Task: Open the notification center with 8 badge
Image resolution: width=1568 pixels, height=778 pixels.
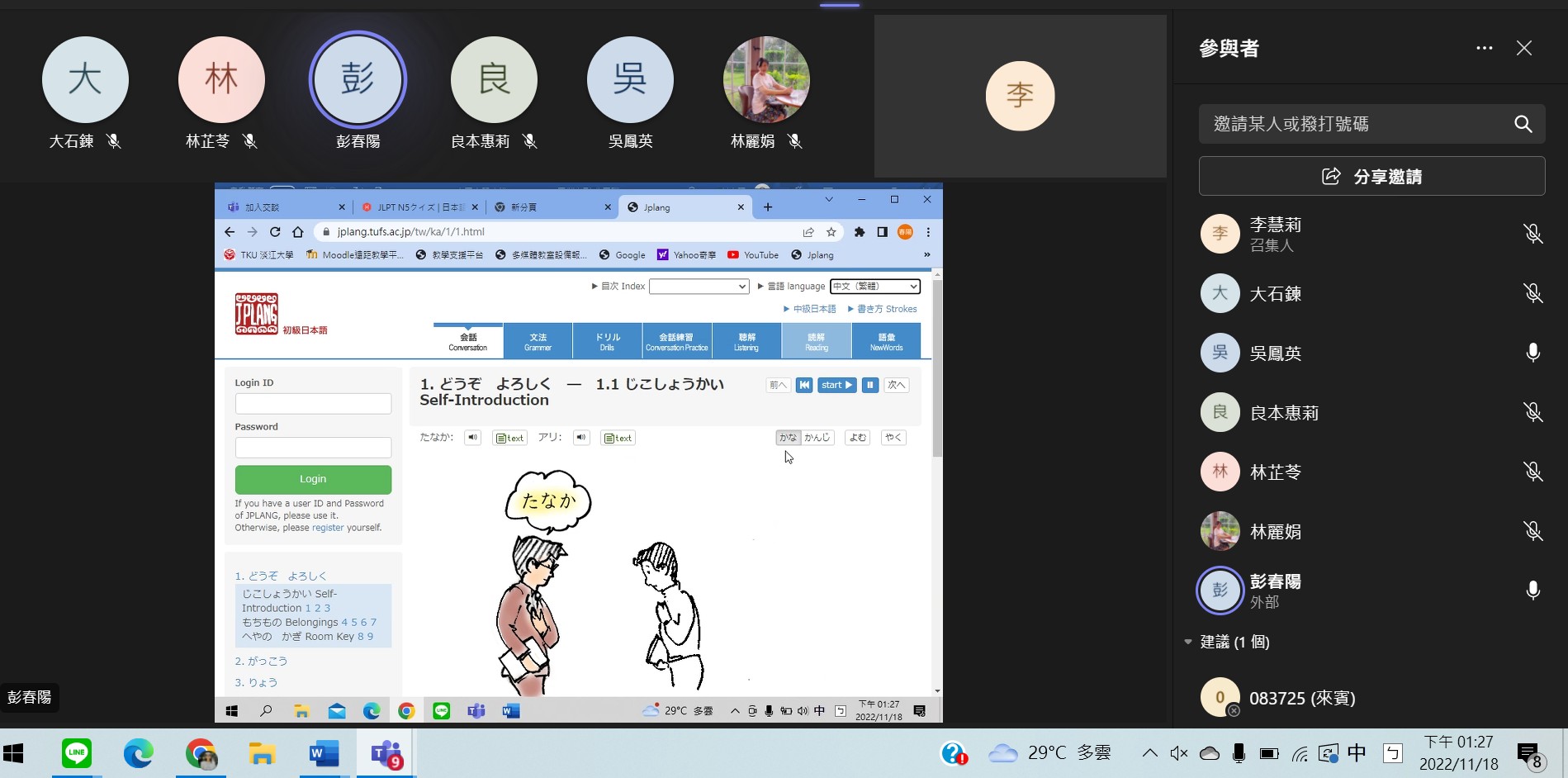Action: pyautogui.click(x=1528, y=753)
